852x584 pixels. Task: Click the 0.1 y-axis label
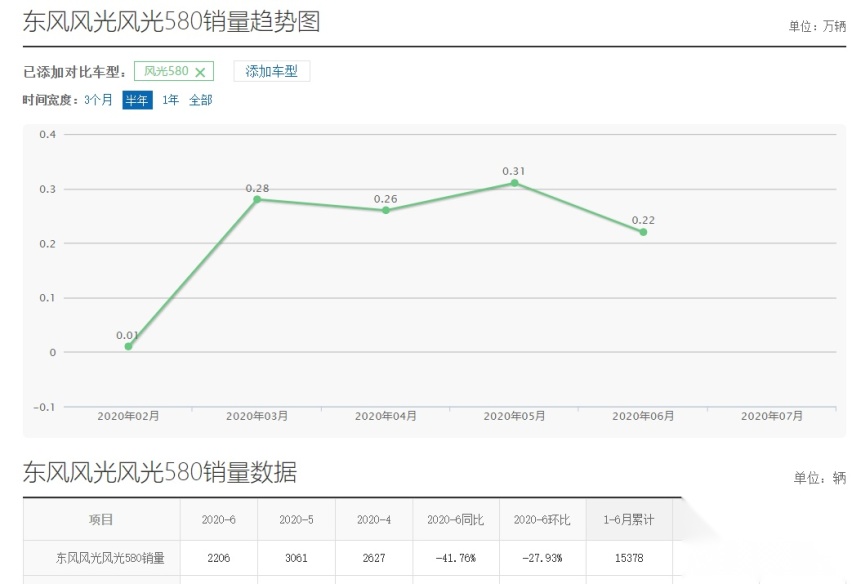[48, 298]
